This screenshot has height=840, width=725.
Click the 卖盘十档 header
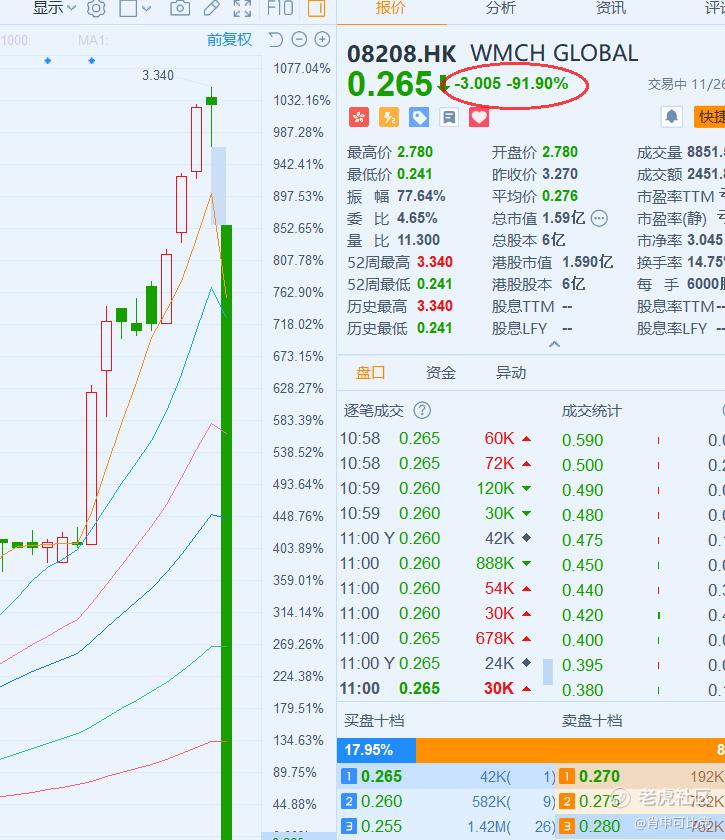[592, 721]
